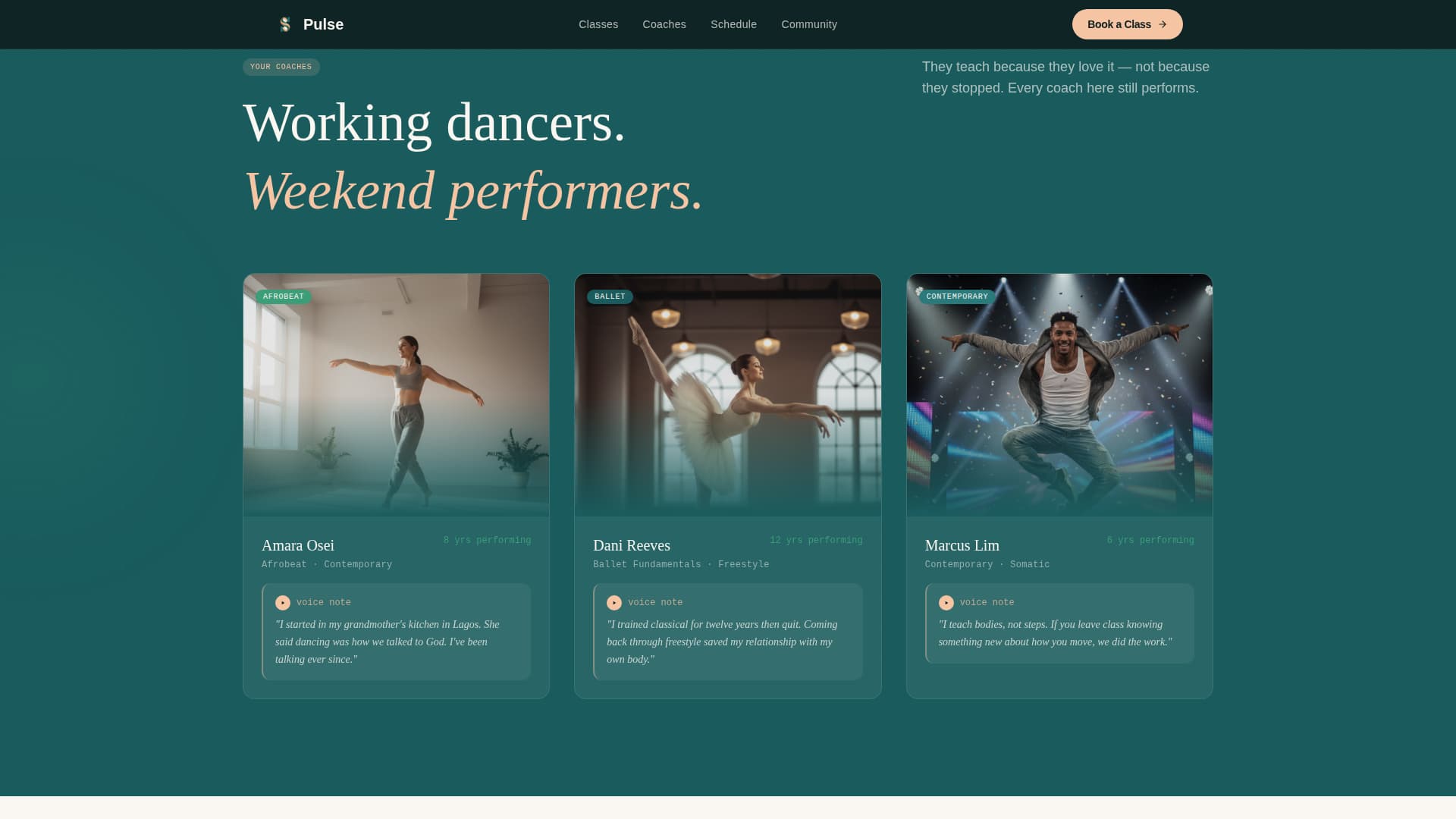Viewport: 1456px width, 819px height.
Task: Navigate to the Community page
Action: pyautogui.click(x=809, y=24)
